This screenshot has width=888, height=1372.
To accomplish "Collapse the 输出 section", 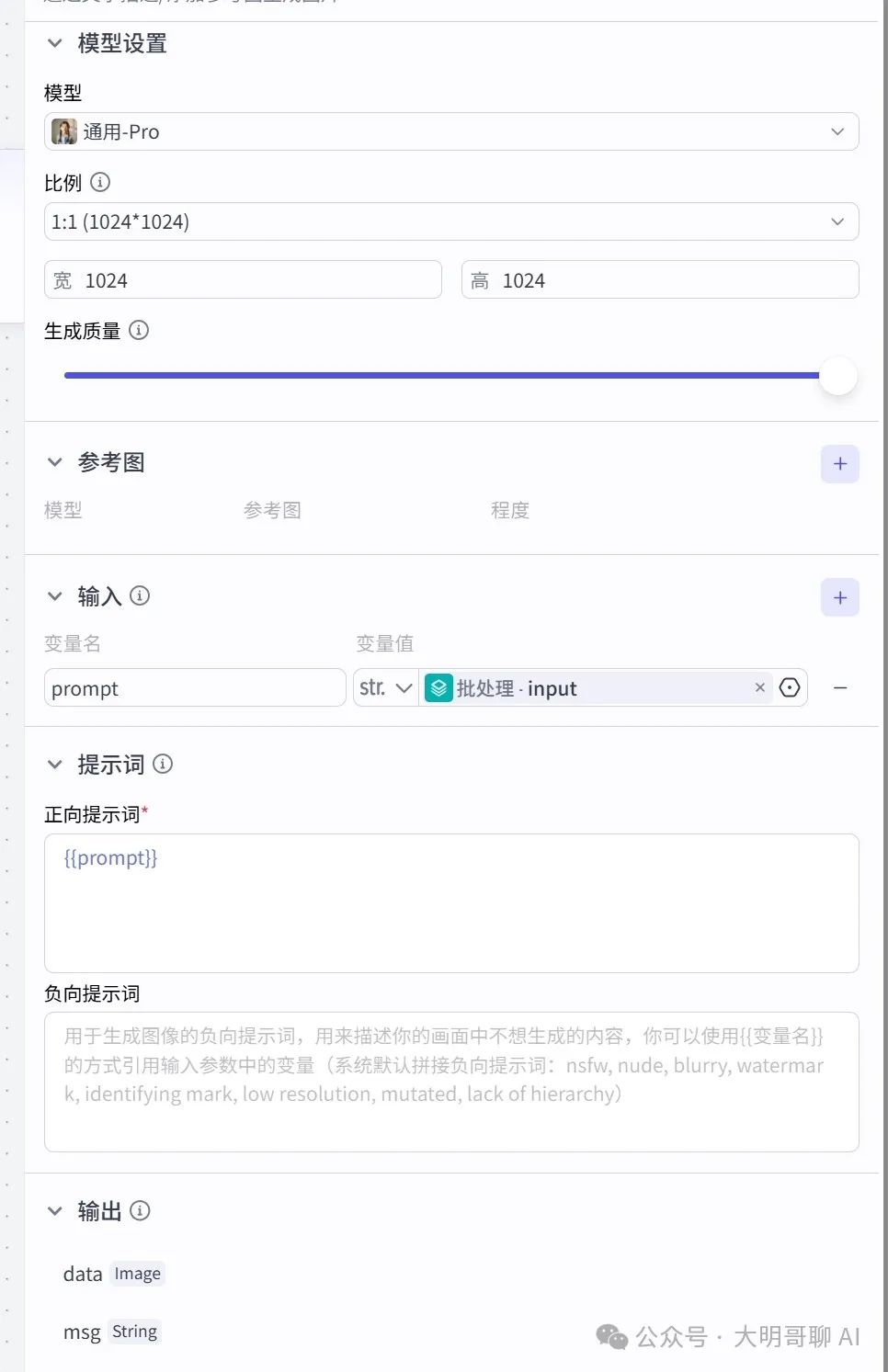I will pyautogui.click(x=55, y=1211).
